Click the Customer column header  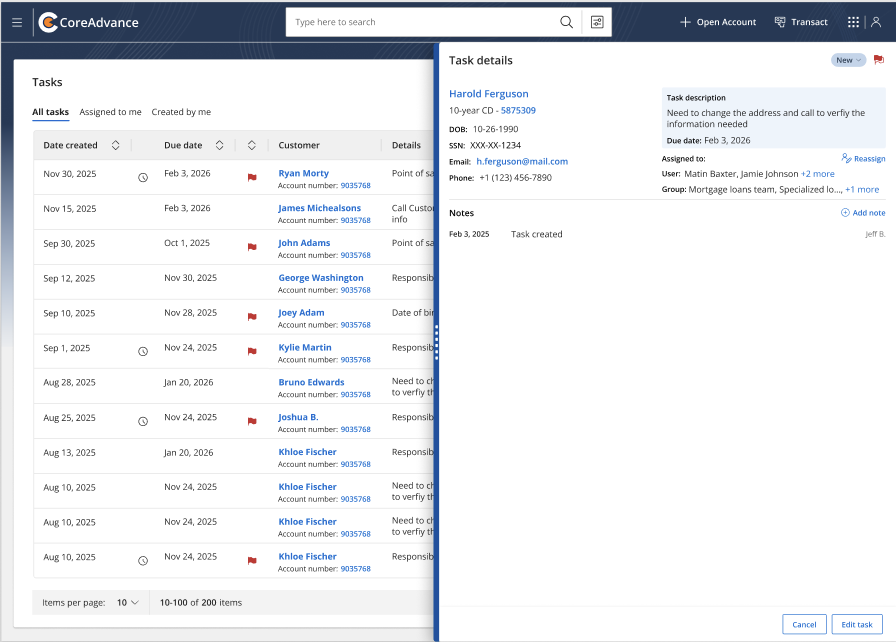[299, 145]
